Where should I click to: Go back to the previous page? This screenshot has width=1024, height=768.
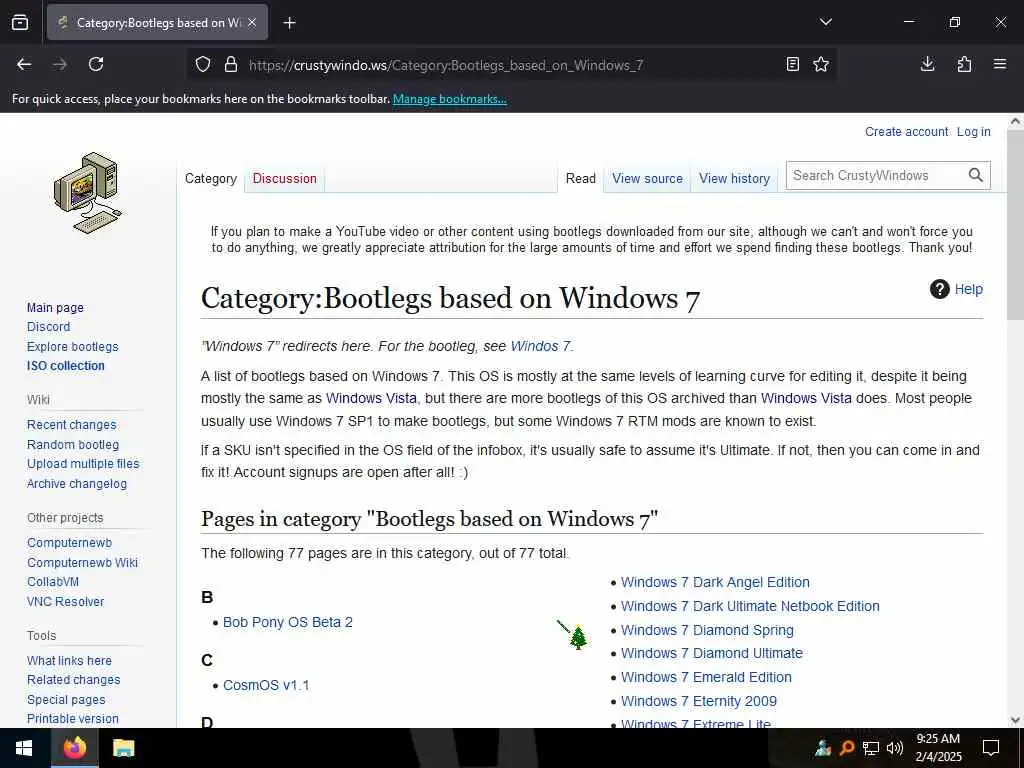coord(24,64)
